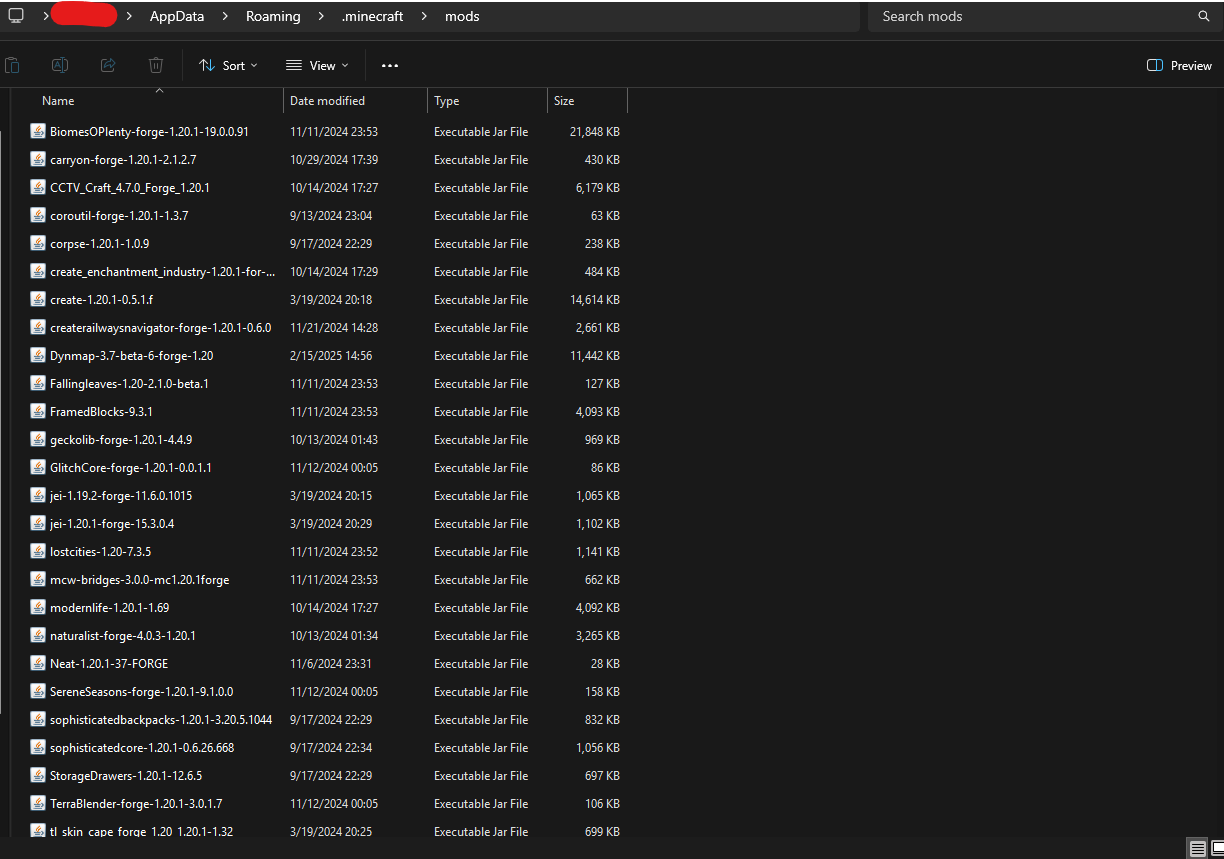Click the Share icon in toolbar
1224x859 pixels.
108,65
